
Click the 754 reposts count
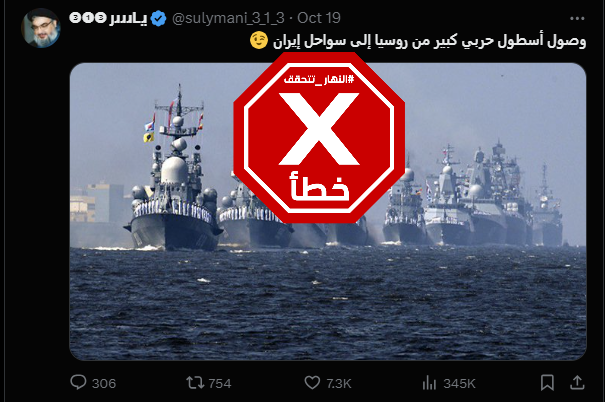pos(220,383)
